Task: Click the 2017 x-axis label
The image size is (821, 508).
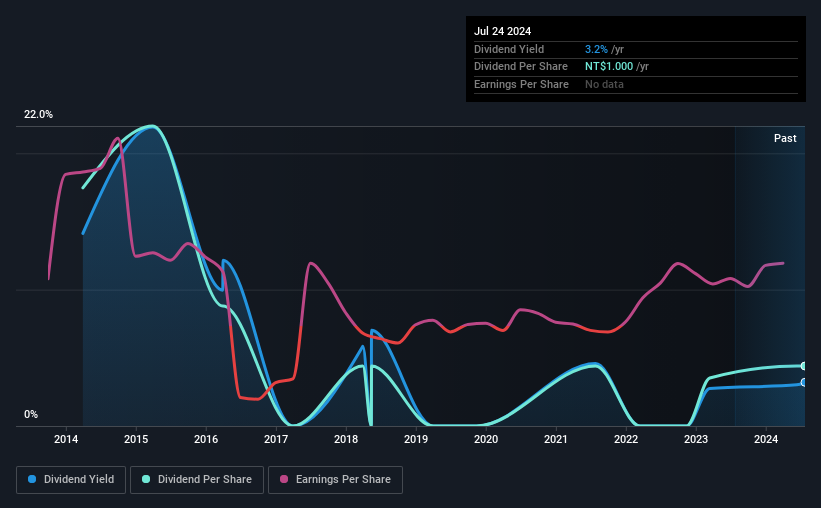Action: point(276,439)
